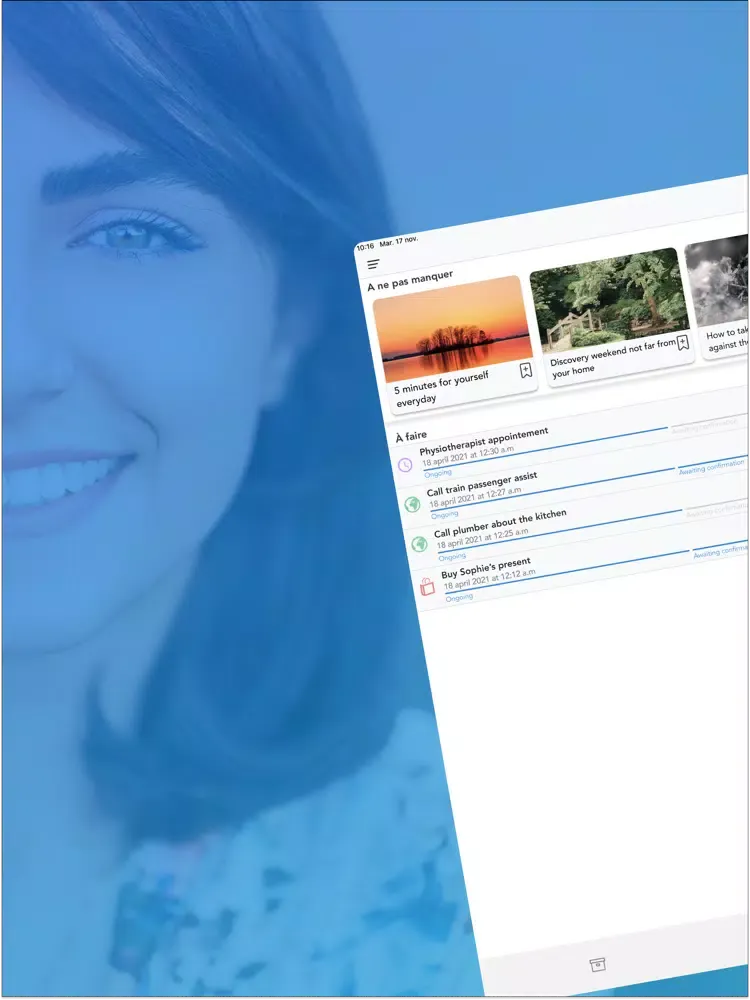Bookmark the '5 minutes for yourself everyday' card
The image size is (750, 1000).
(x=526, y=370)
